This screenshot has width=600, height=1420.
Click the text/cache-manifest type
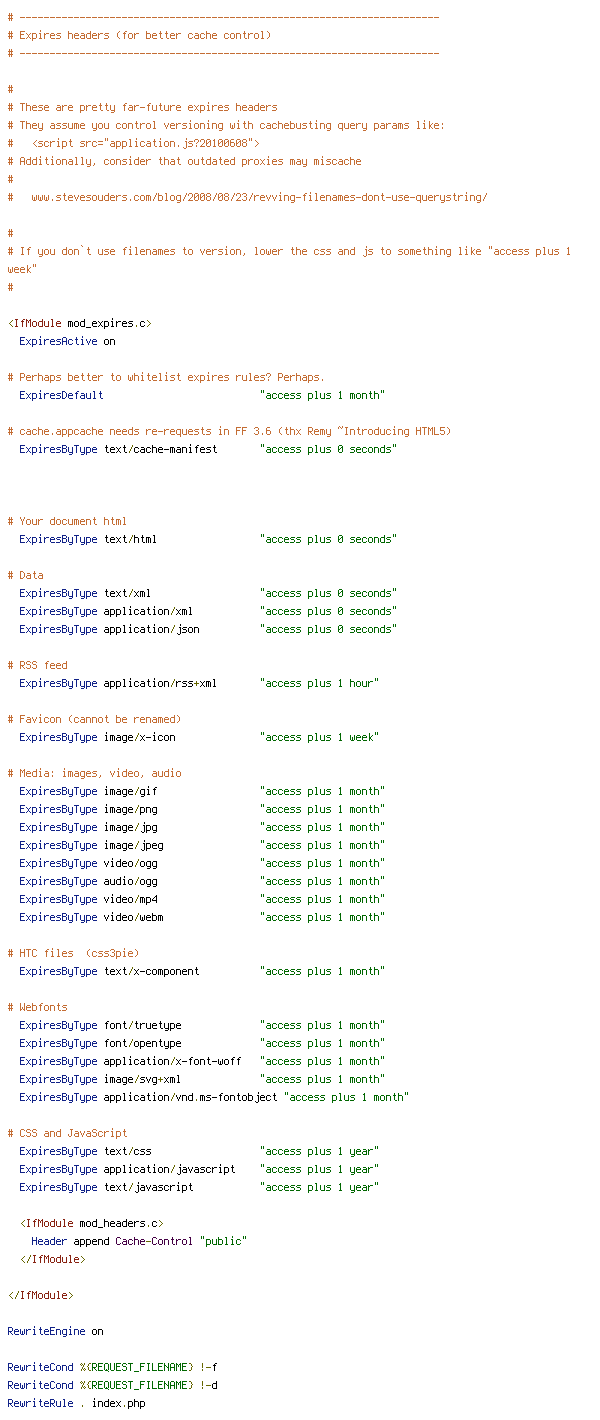pyautogui.click(x=161, y=449)
